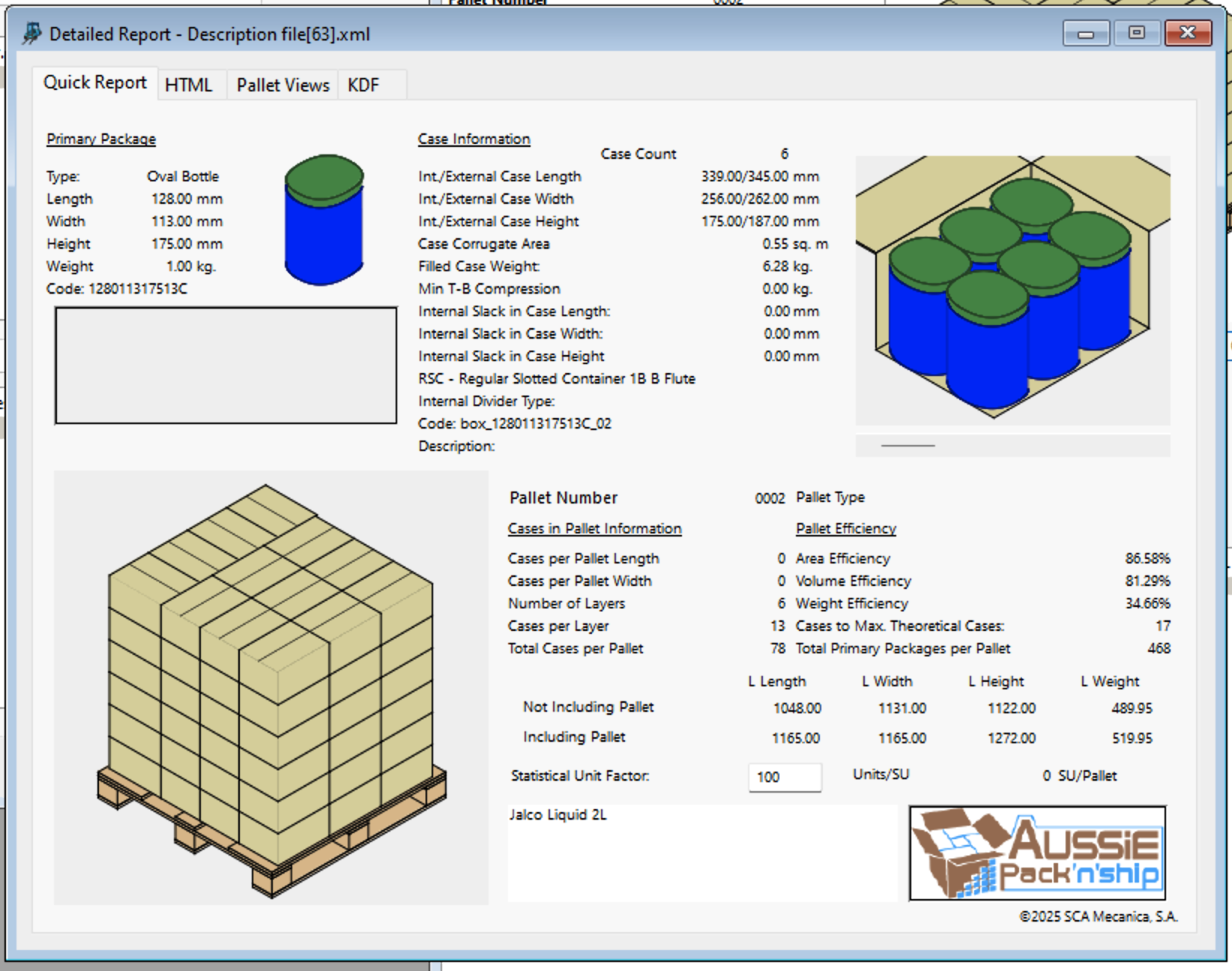Click the Code: box_128011317513C_02 text
This screenshot has height=971, width=1232.
pyautogui.click(x=515, y=423)
